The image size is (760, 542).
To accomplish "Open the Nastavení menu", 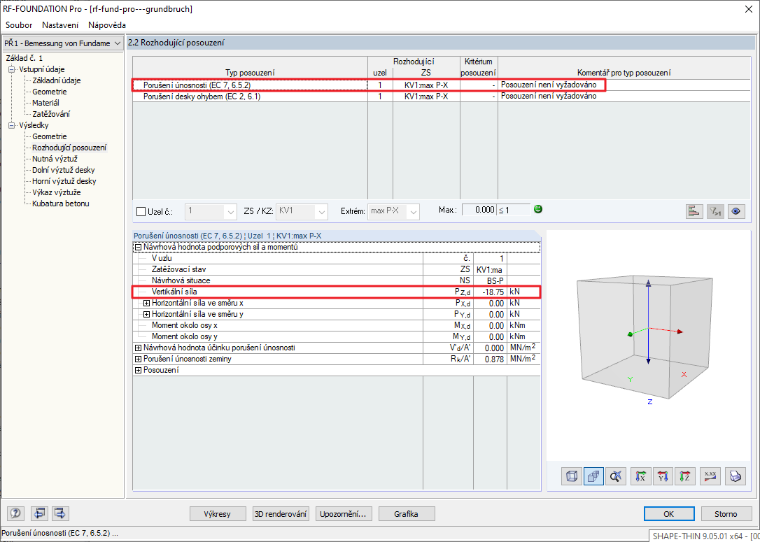I will coord(60,25).
